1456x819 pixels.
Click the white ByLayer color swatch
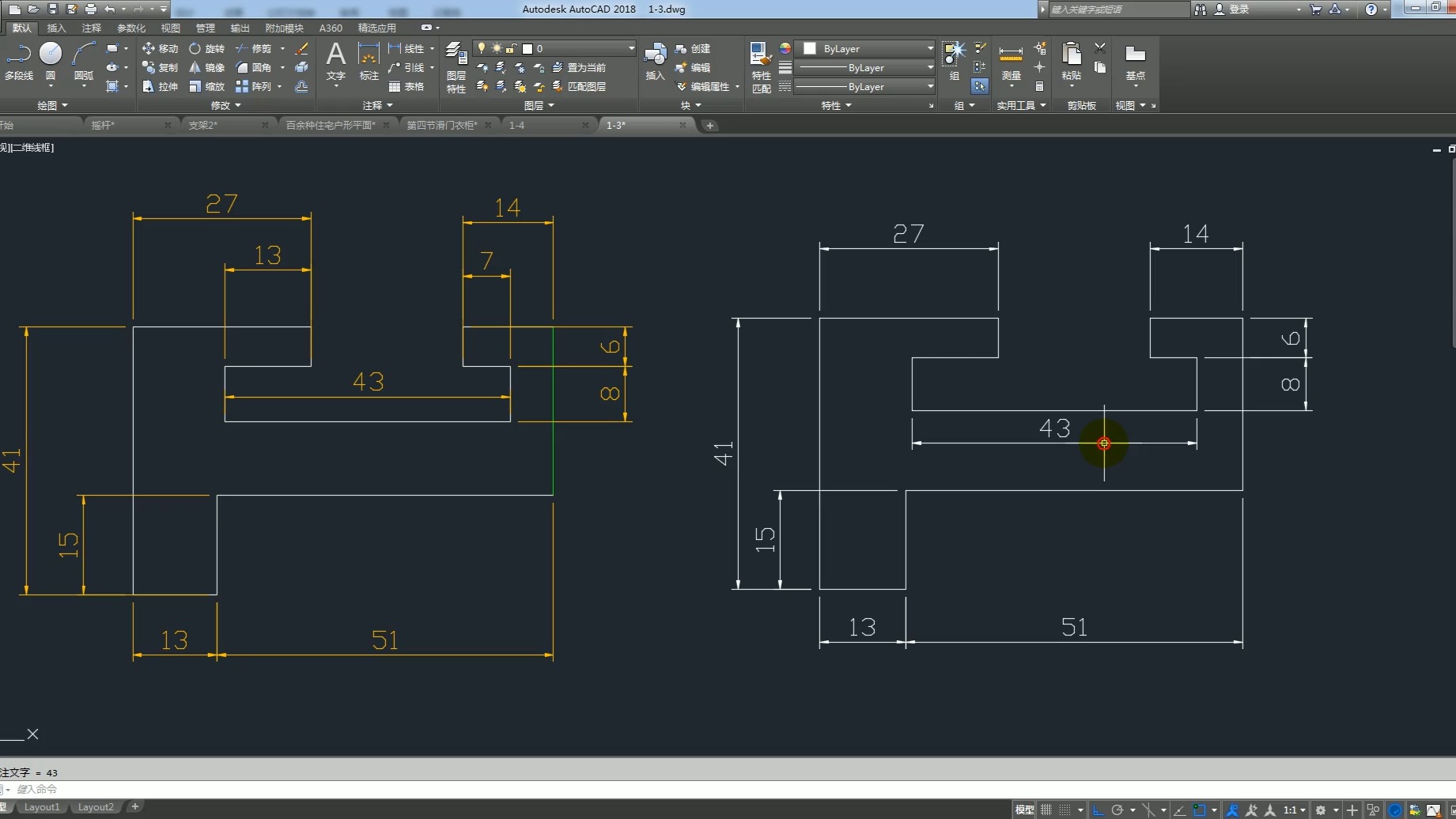pyautogui.click(x=810, y=49)
